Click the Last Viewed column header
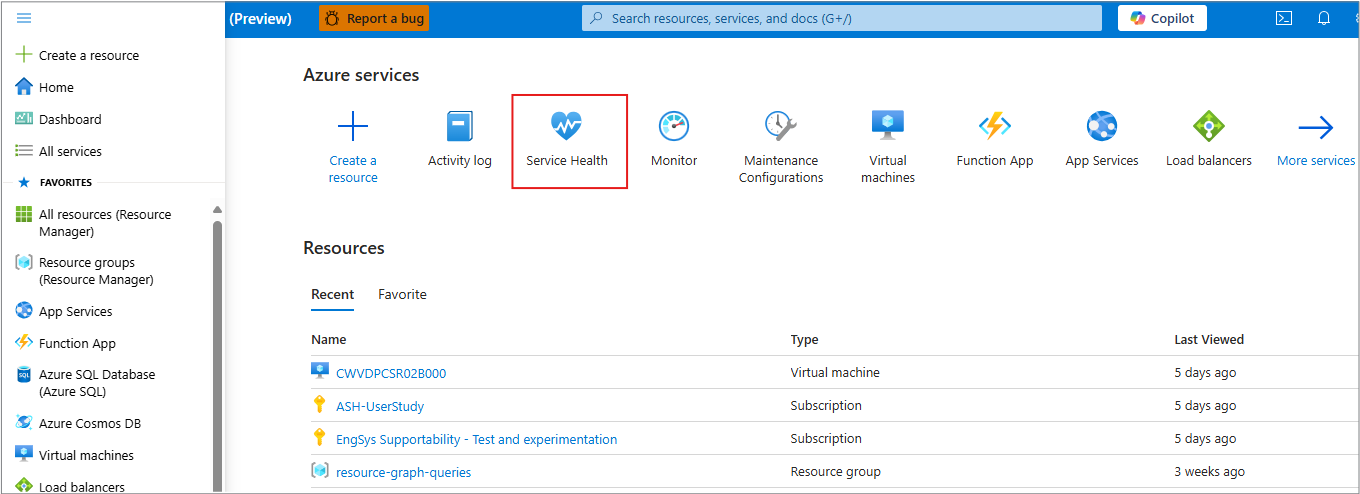 pyautogui.click(x=1209, y=340)
